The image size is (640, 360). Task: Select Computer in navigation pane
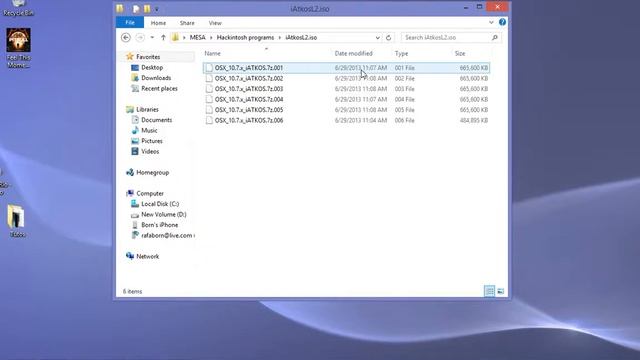pyautogui.click(x=150, y=193)
